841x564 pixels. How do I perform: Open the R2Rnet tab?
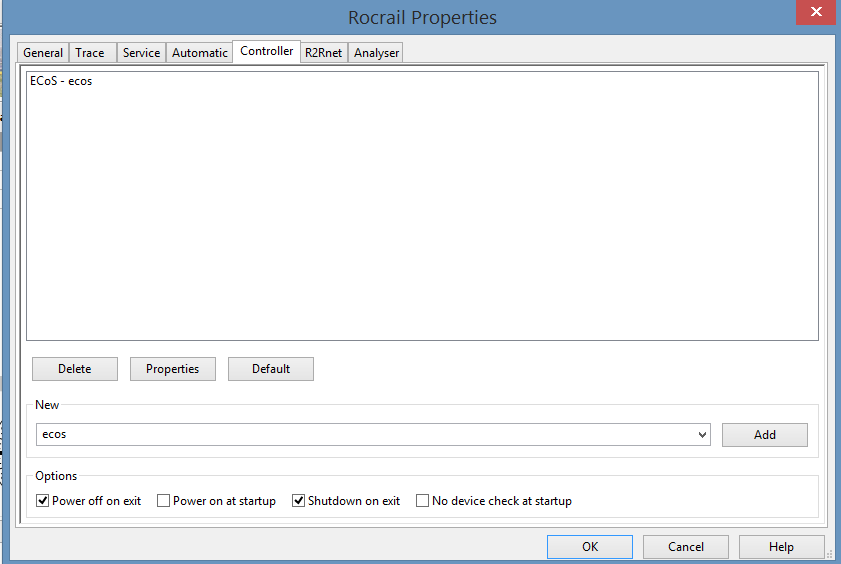[x=324, y=53]
